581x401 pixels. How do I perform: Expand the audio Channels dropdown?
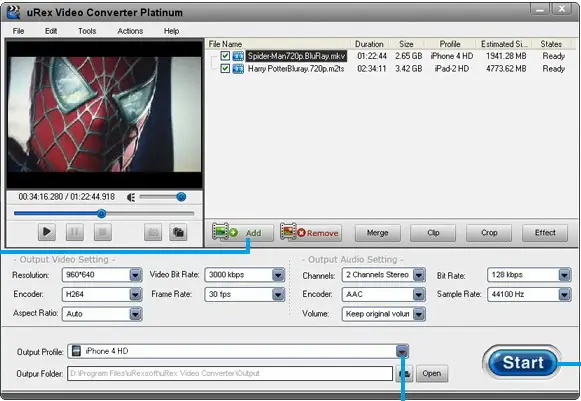pyautogui.click(x=419, y=275)
